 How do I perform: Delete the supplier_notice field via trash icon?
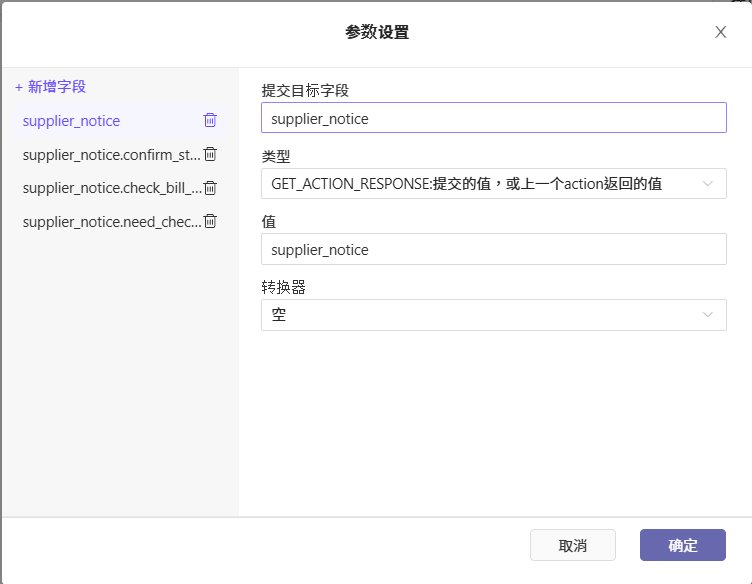point(210,120)
